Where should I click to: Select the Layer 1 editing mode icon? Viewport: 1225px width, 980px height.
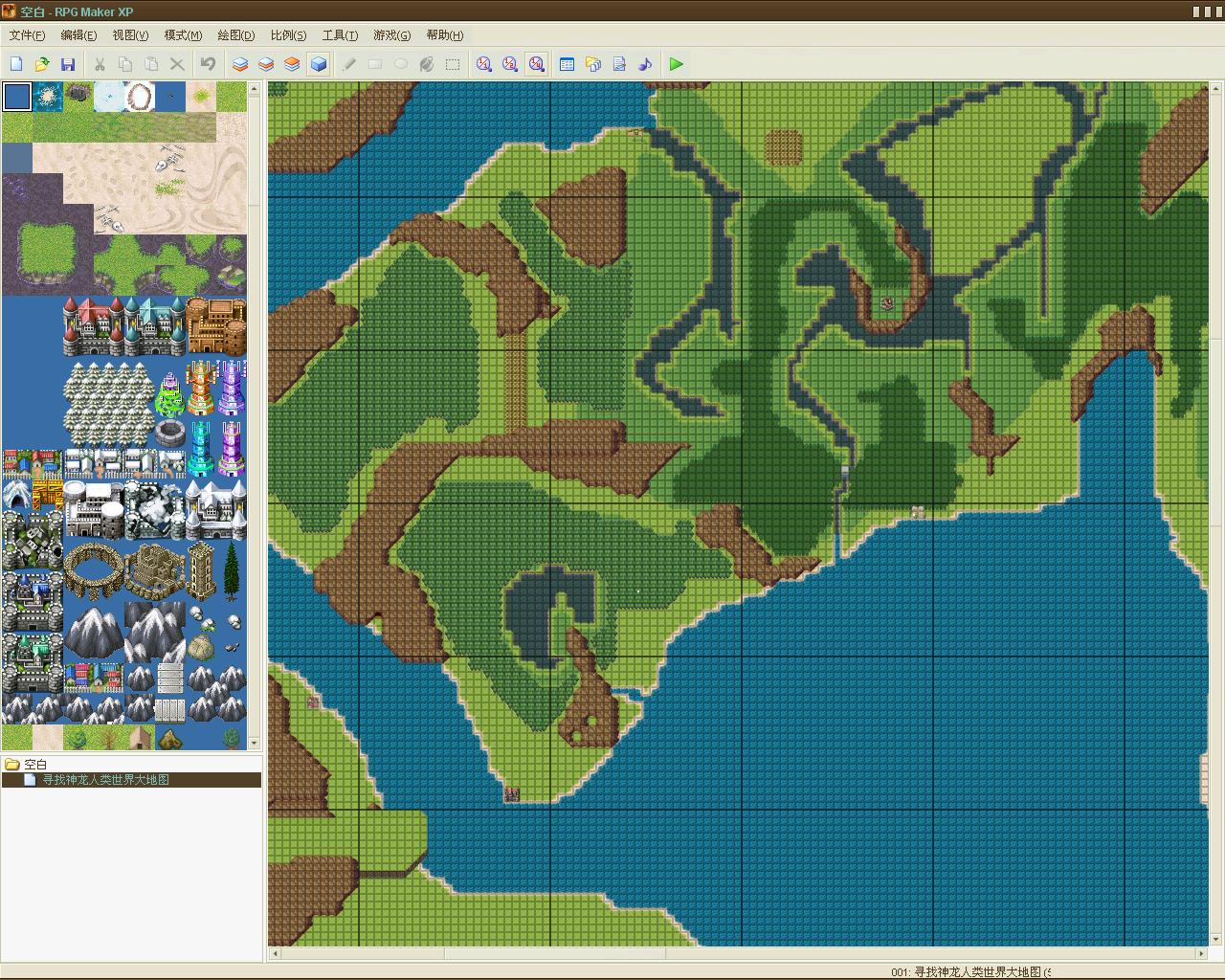tap(240, 64)
